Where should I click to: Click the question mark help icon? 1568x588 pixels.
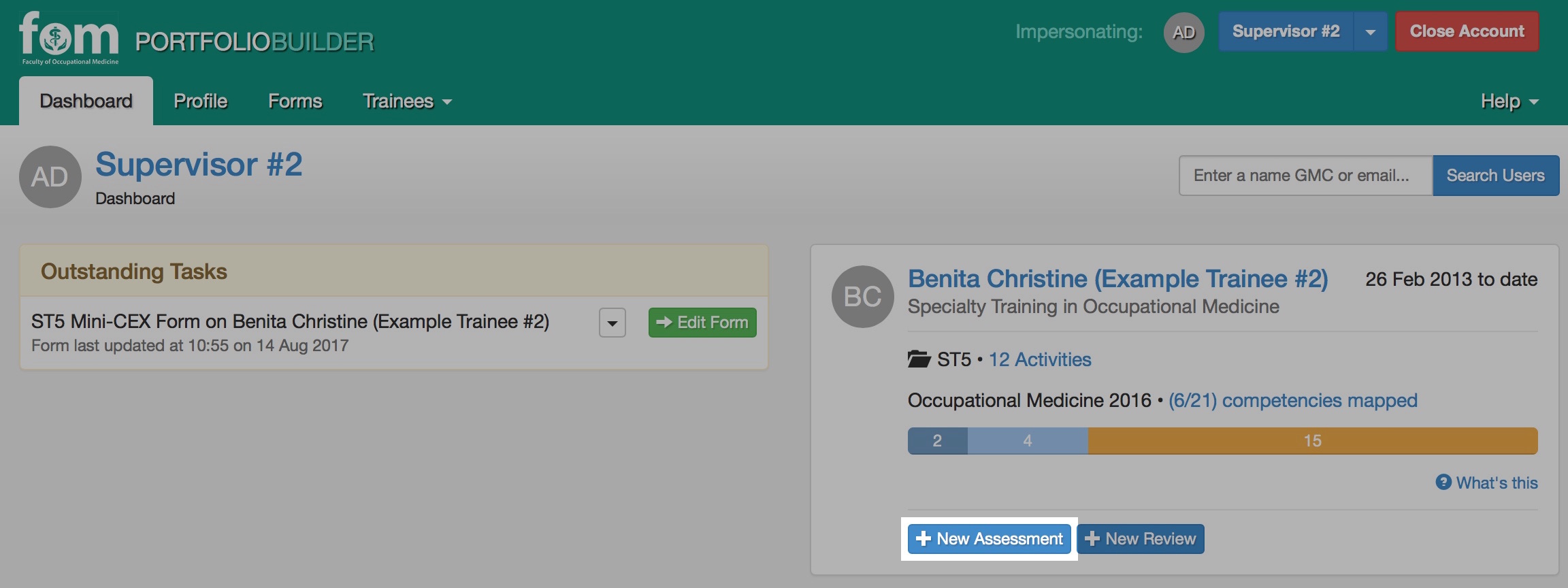click(1443, 482)
